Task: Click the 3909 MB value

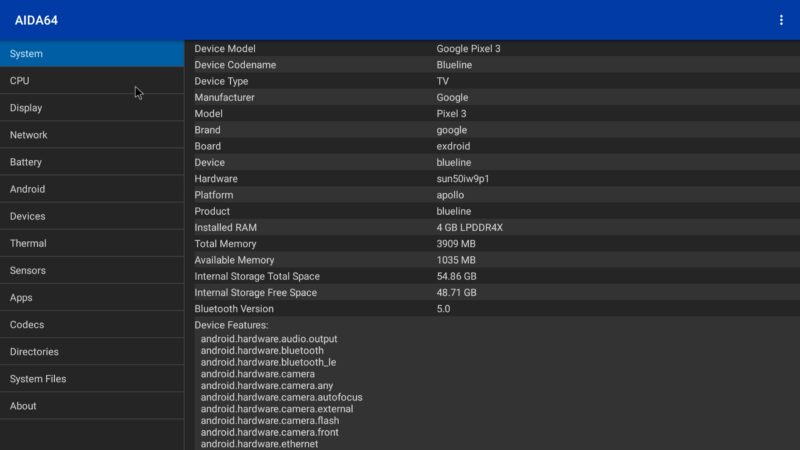Action: tap(456, 244)
